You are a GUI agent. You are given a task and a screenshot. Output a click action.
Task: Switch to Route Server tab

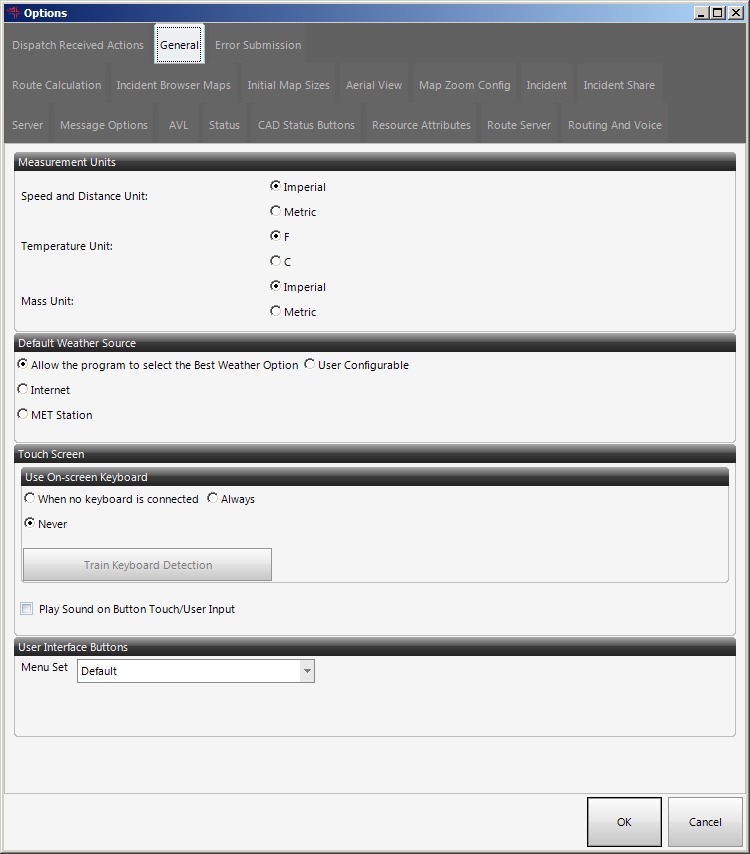(519, 125)
